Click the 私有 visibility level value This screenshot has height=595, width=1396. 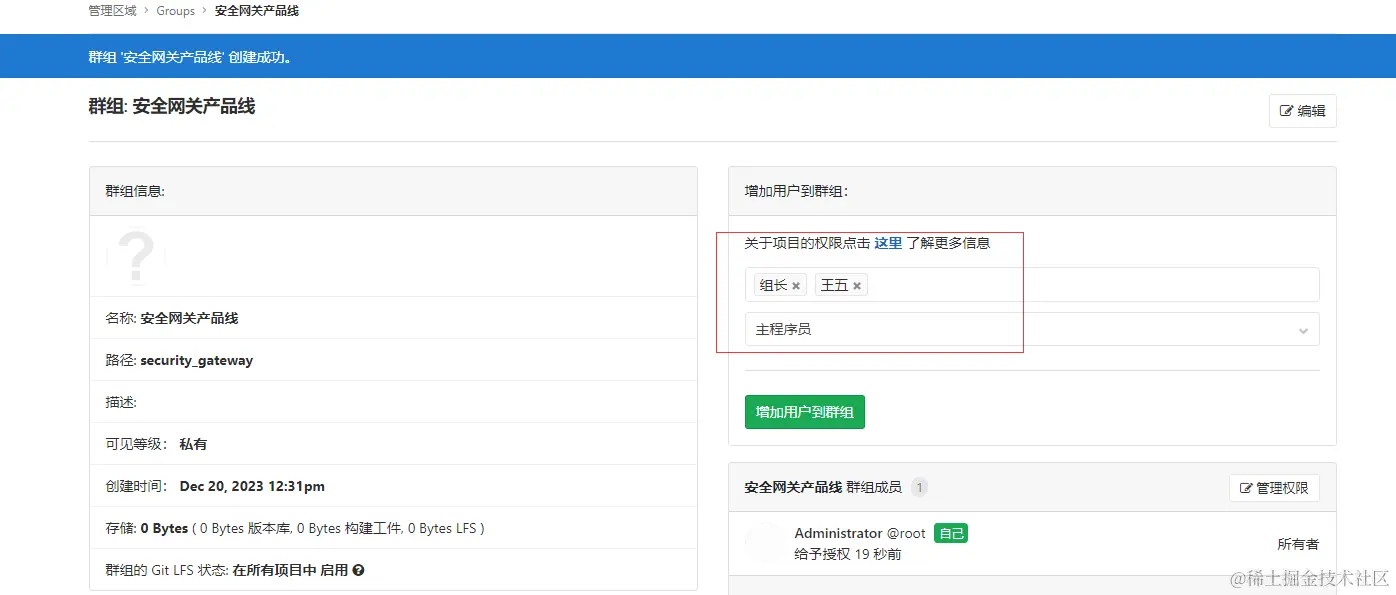coord(193,444)
